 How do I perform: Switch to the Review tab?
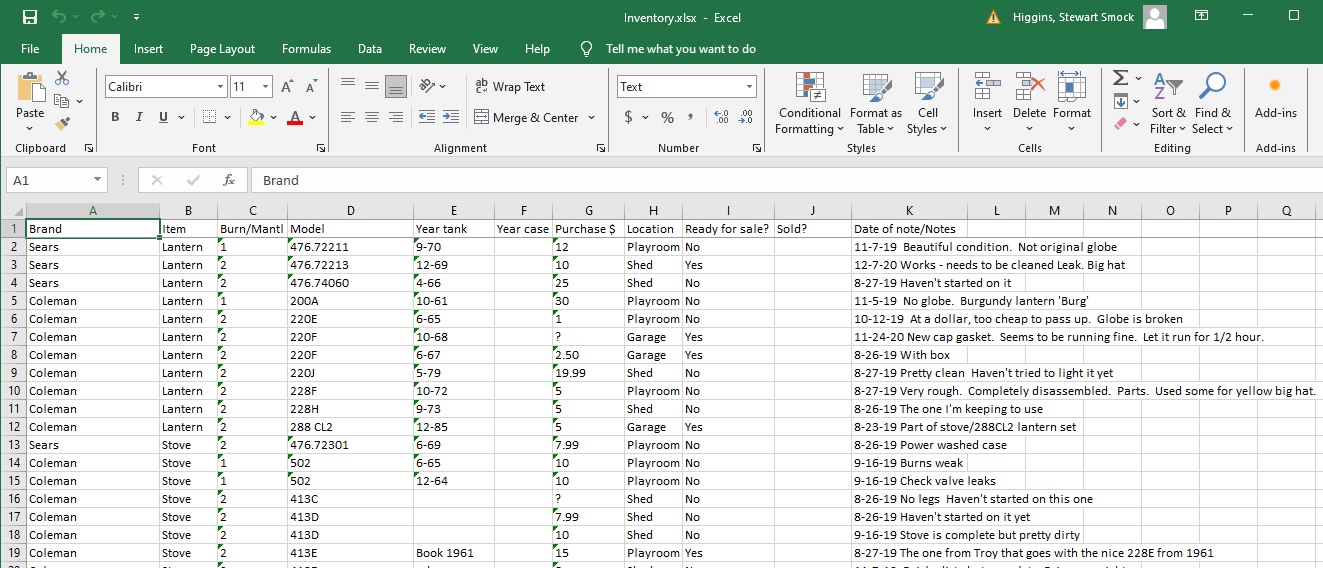pyautogui.click(x=427, y=49)
